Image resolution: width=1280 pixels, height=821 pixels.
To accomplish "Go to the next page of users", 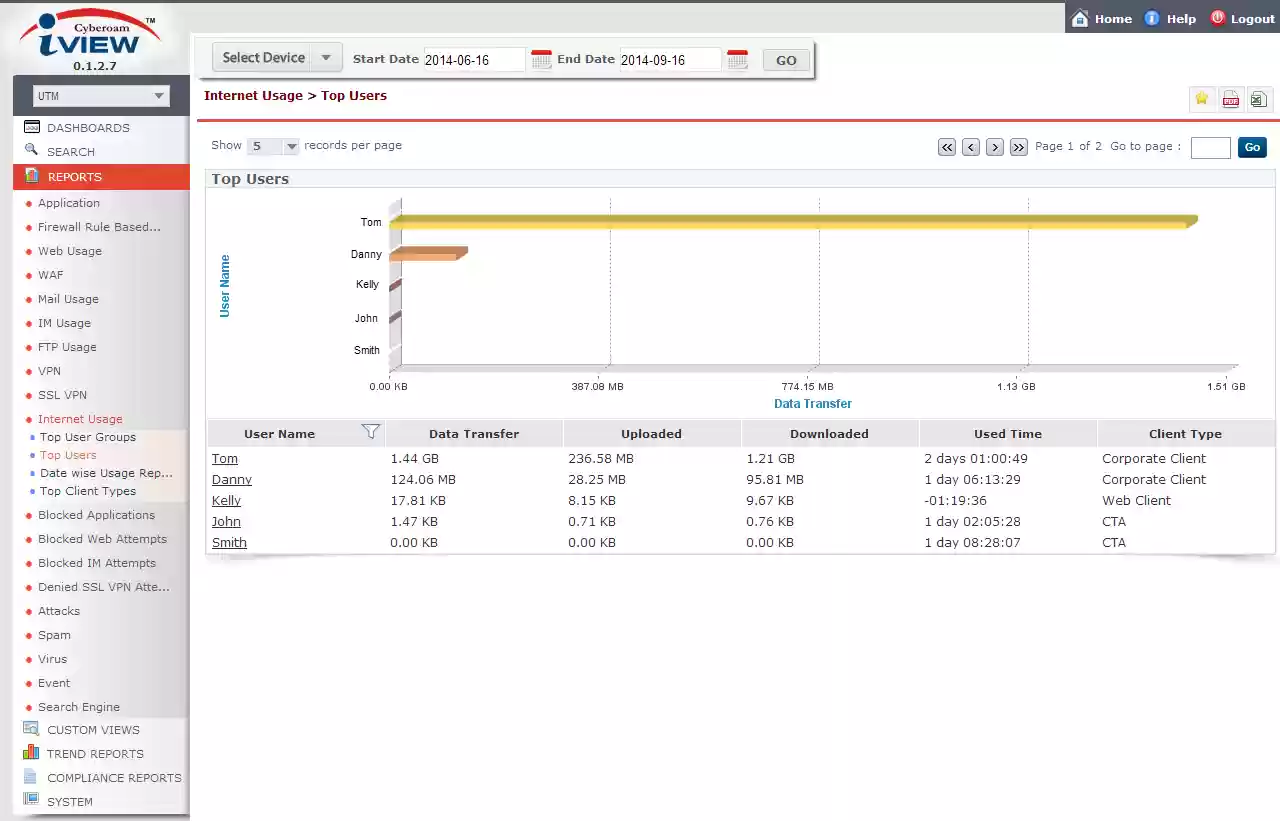I will [x=994, y=146].
